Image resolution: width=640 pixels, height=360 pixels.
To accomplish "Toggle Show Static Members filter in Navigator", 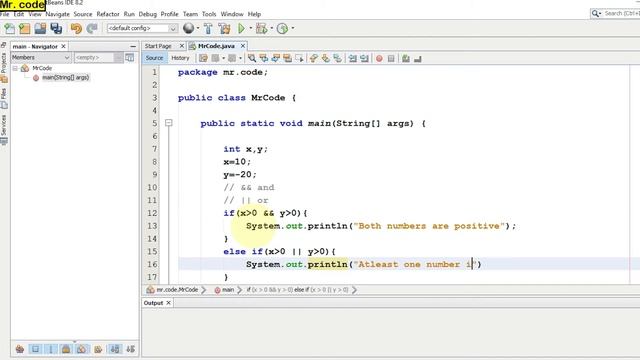I will click(51, 349).
